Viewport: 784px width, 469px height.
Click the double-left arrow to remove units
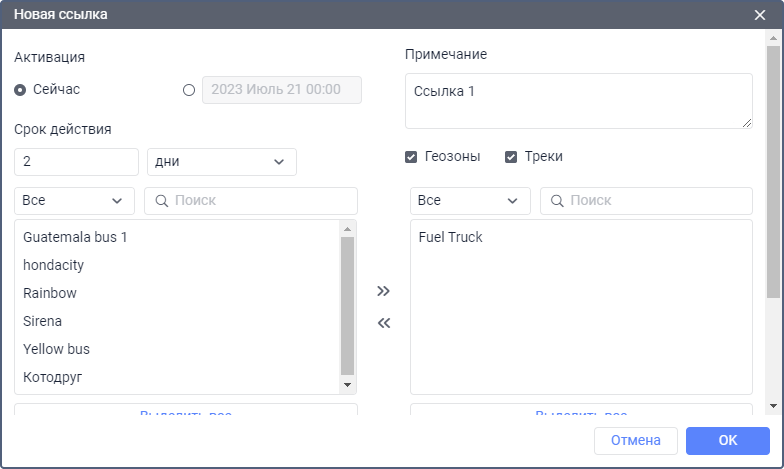click(x=383, y=323)
